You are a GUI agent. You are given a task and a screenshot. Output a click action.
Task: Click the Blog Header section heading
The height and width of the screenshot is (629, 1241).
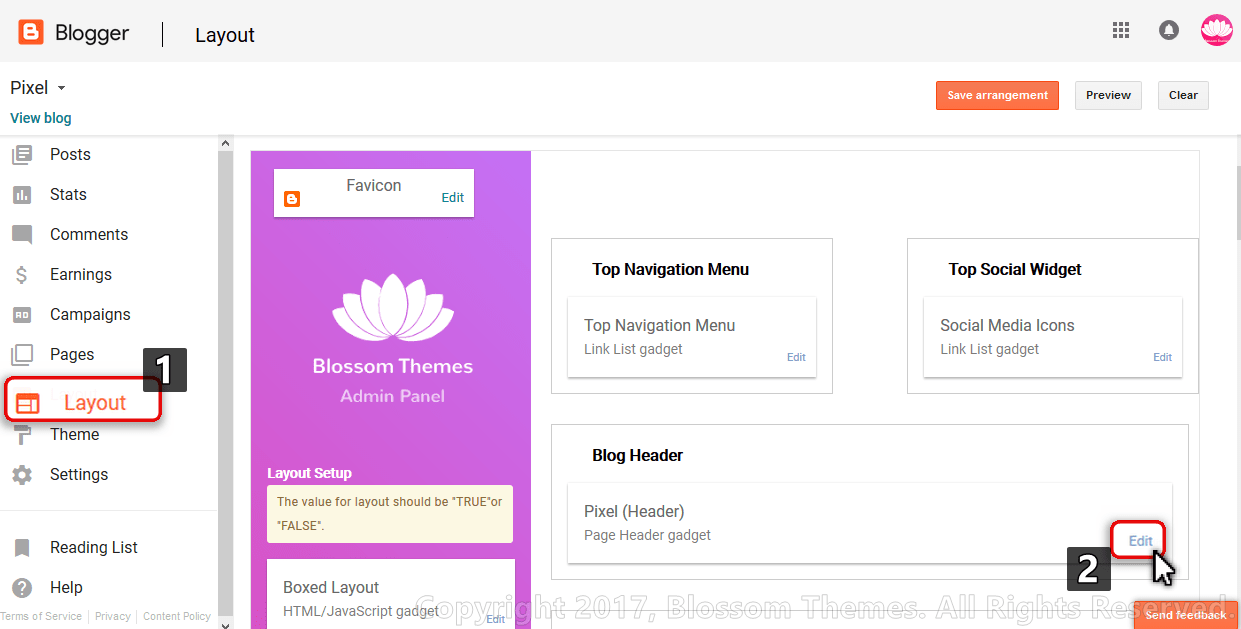[x=637, y=455]
